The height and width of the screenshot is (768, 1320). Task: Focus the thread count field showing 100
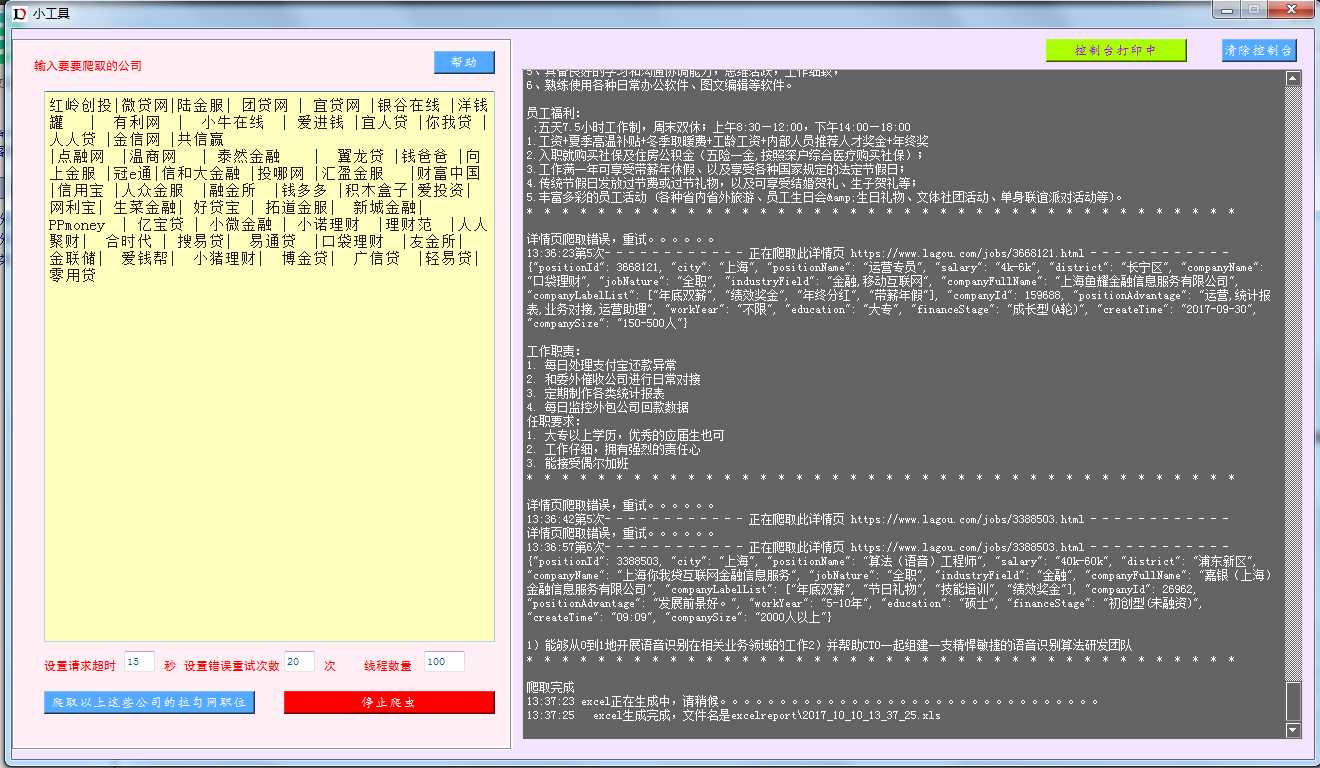(444, 661)
